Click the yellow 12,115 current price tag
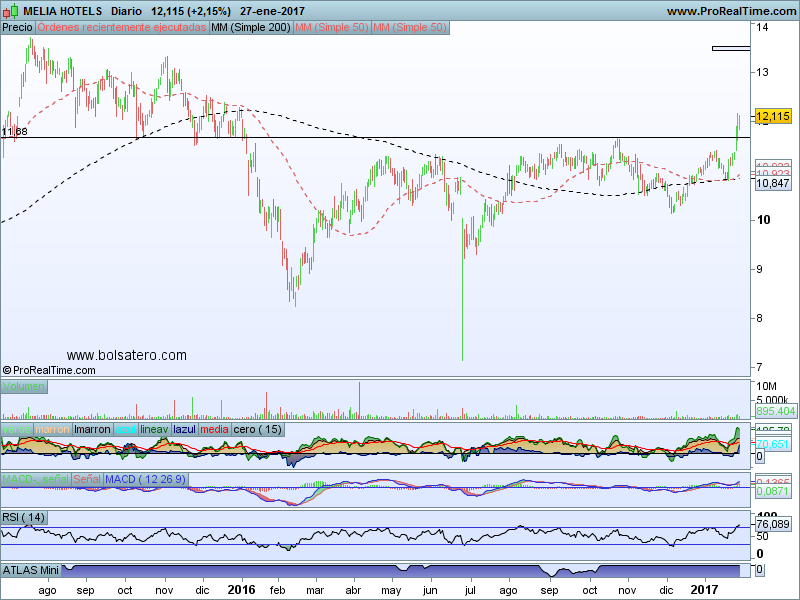Image resolution: width=800 pixels, height=600 pixels. (x=774, y=117)
